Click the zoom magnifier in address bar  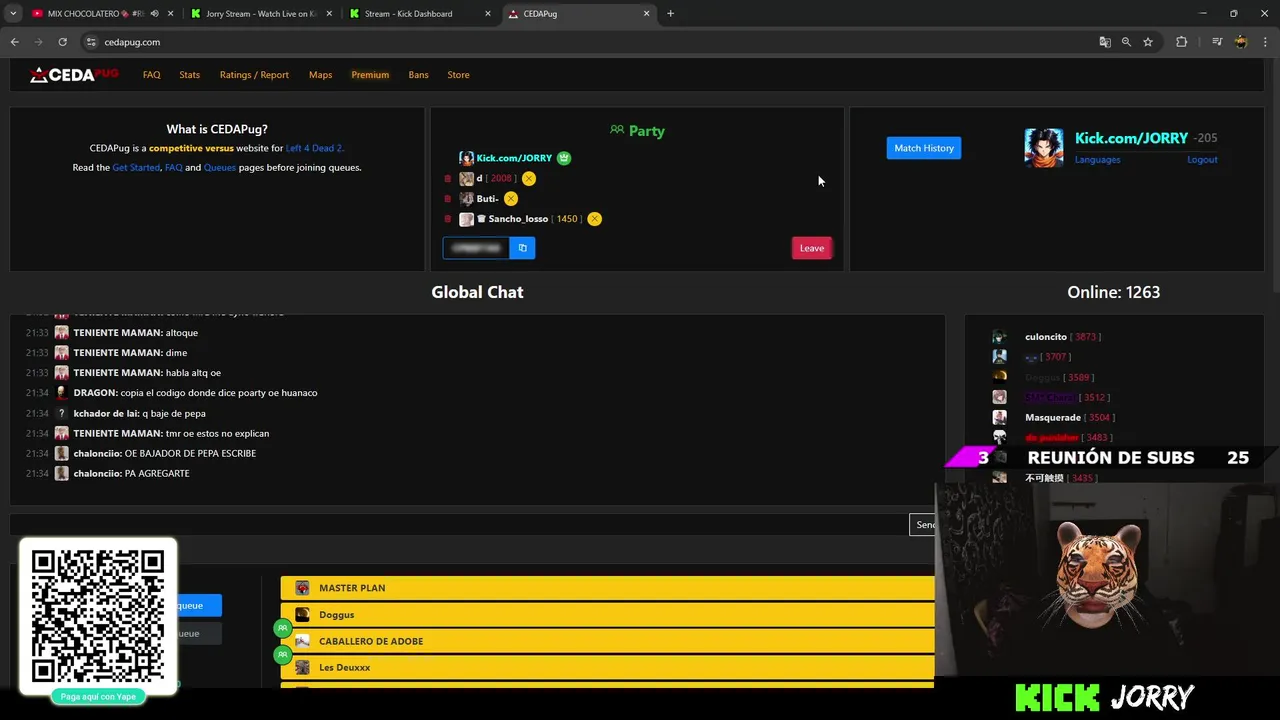coord(1126,42)
